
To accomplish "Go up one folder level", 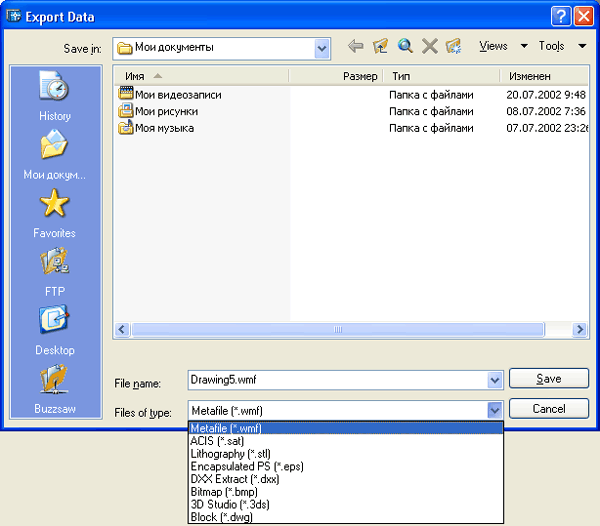I will click(380, 46).
